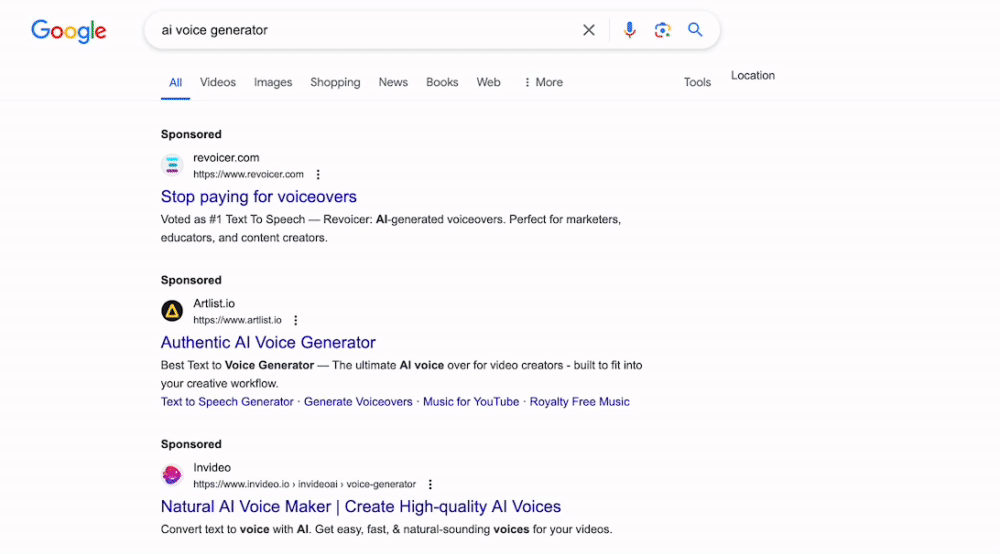Switch to the Shopping tab

click(x=335, y=82)
